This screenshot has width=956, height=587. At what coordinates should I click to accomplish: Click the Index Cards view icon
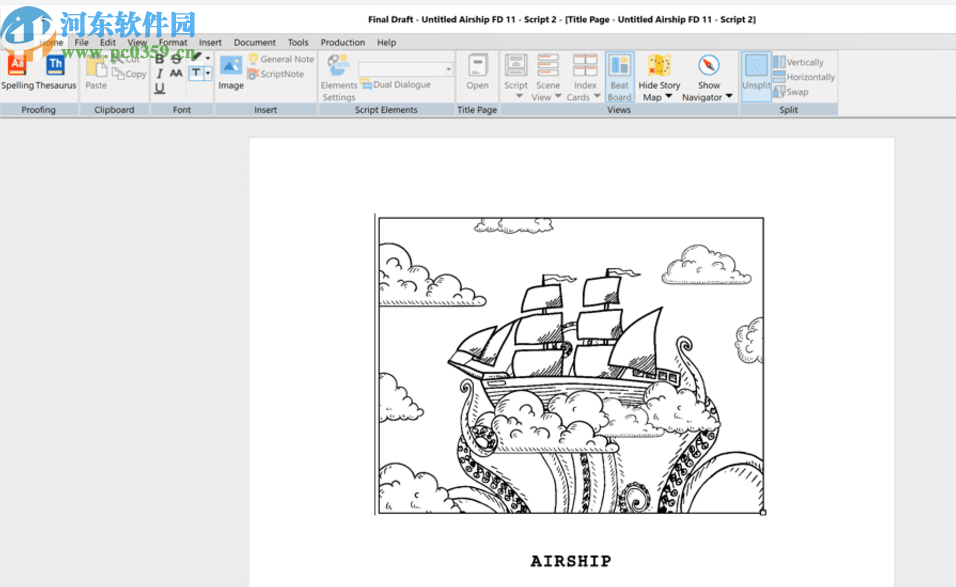pos(584,66)
